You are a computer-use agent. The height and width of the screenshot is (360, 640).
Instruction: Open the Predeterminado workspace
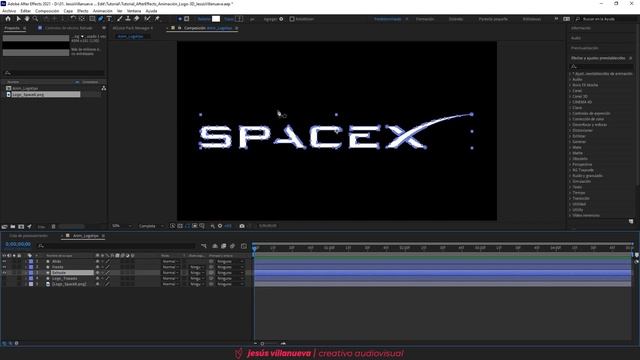(388, 19)
